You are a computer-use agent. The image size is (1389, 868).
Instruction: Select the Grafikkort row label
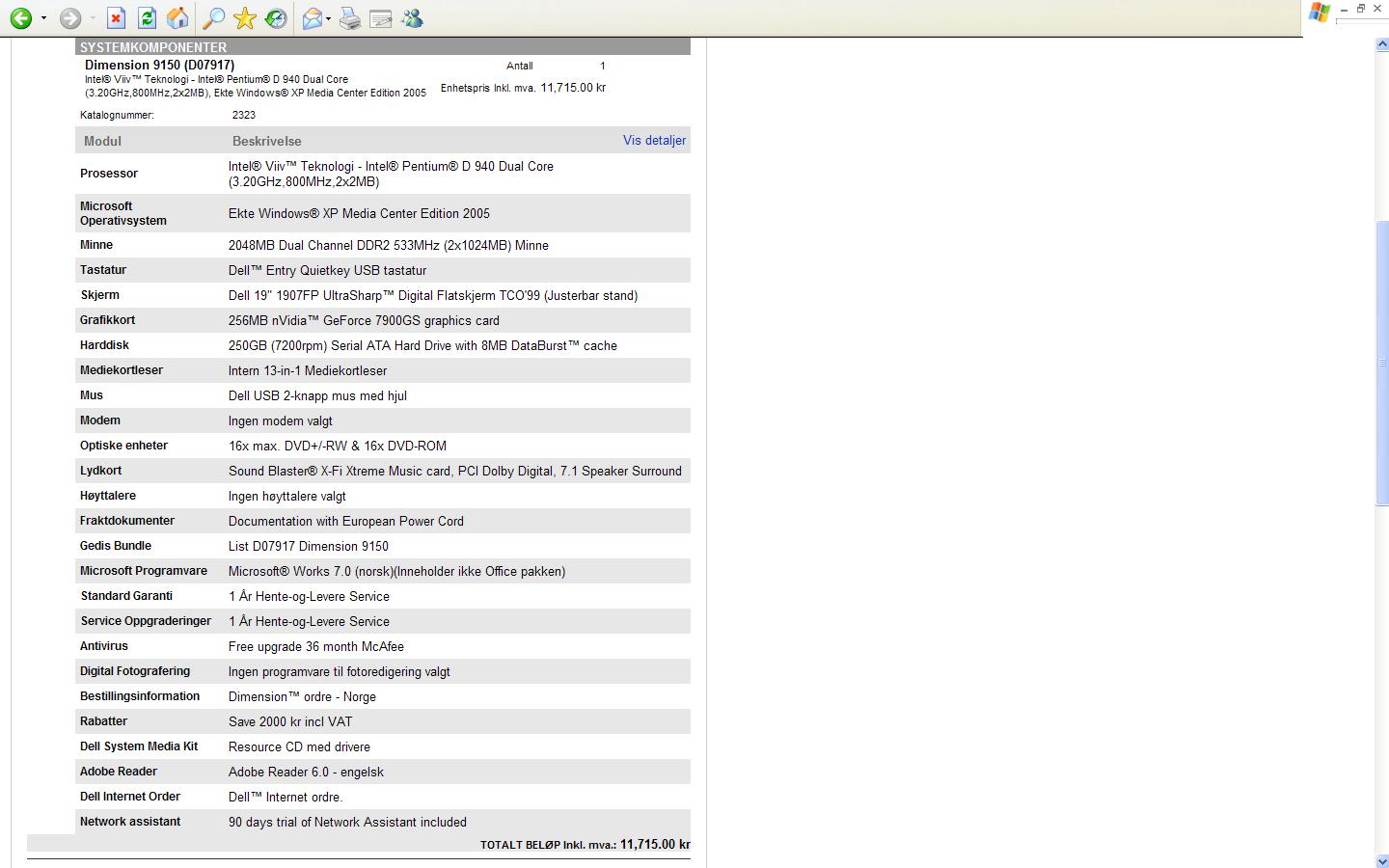(x=107, y=320)
